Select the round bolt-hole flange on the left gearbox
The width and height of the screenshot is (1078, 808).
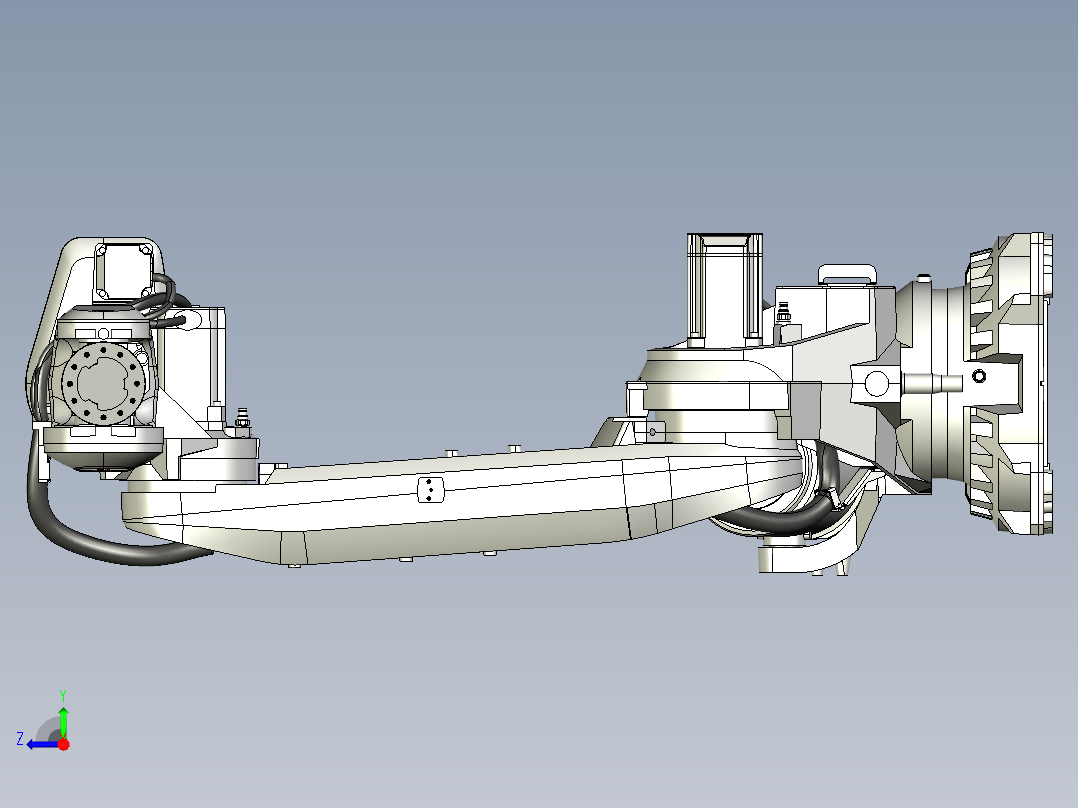(x=103, y=382)
